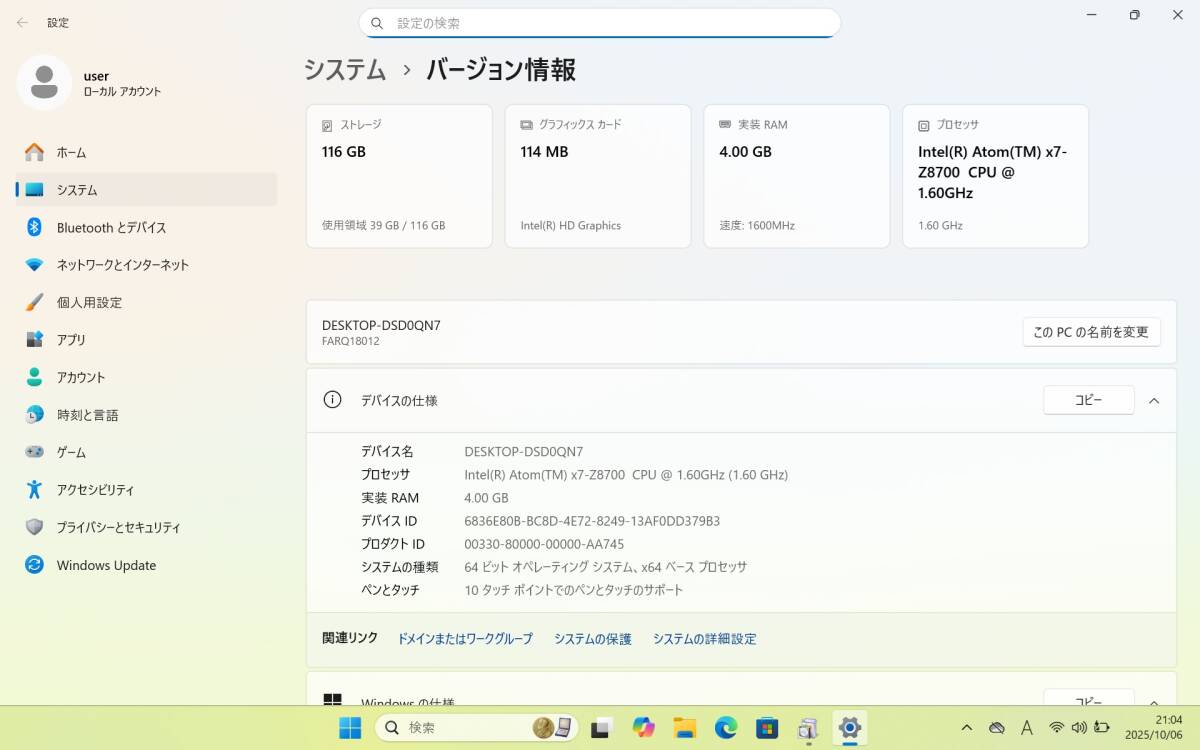Show hidden system tray icons chevron
Screen dimensions: 1200x750
click(966, 728)
